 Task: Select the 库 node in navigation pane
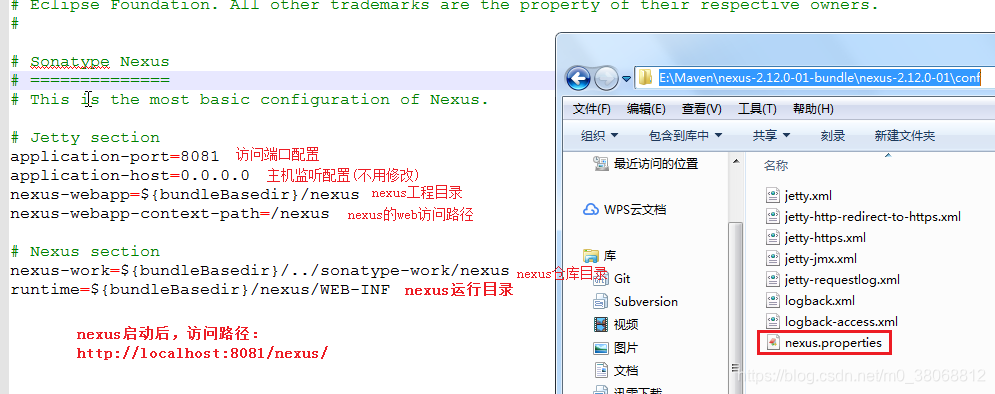pos(610,256)
